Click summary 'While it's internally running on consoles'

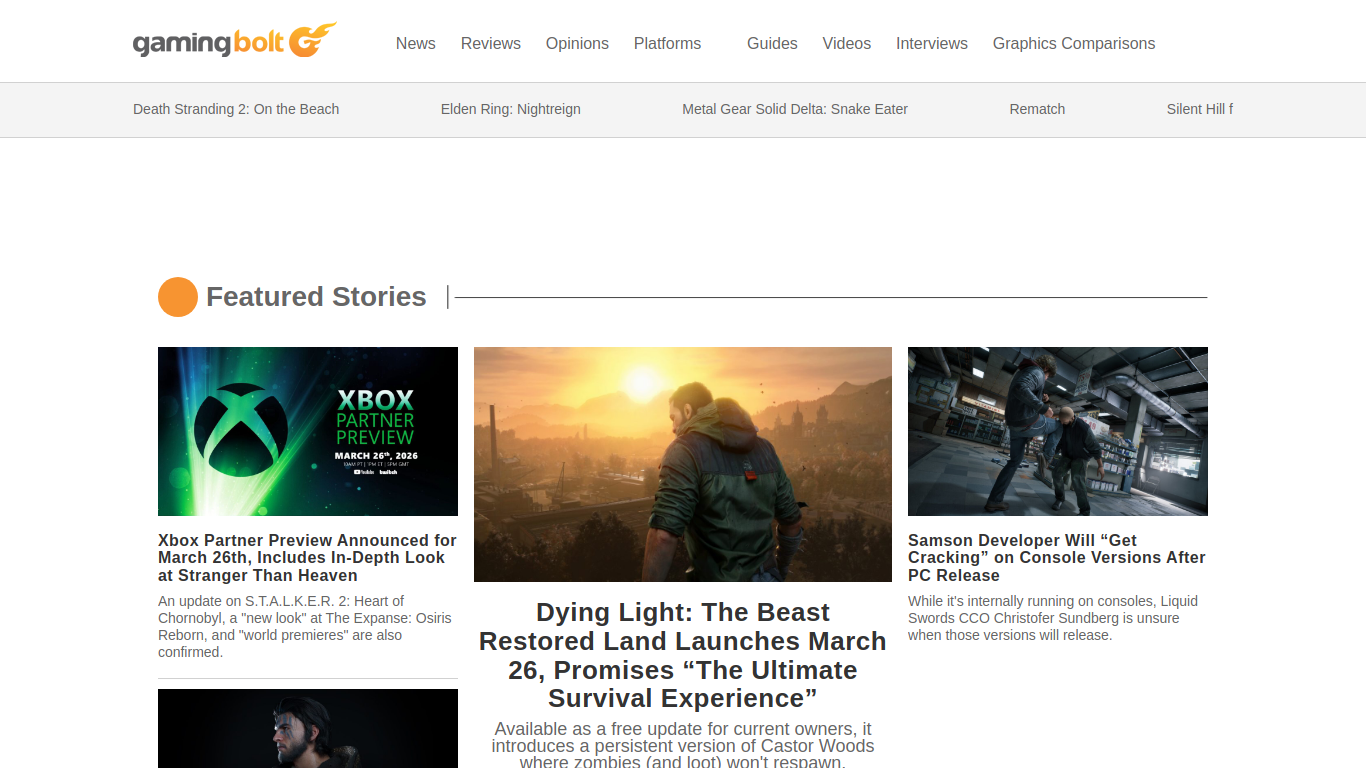click(1053, 618)
